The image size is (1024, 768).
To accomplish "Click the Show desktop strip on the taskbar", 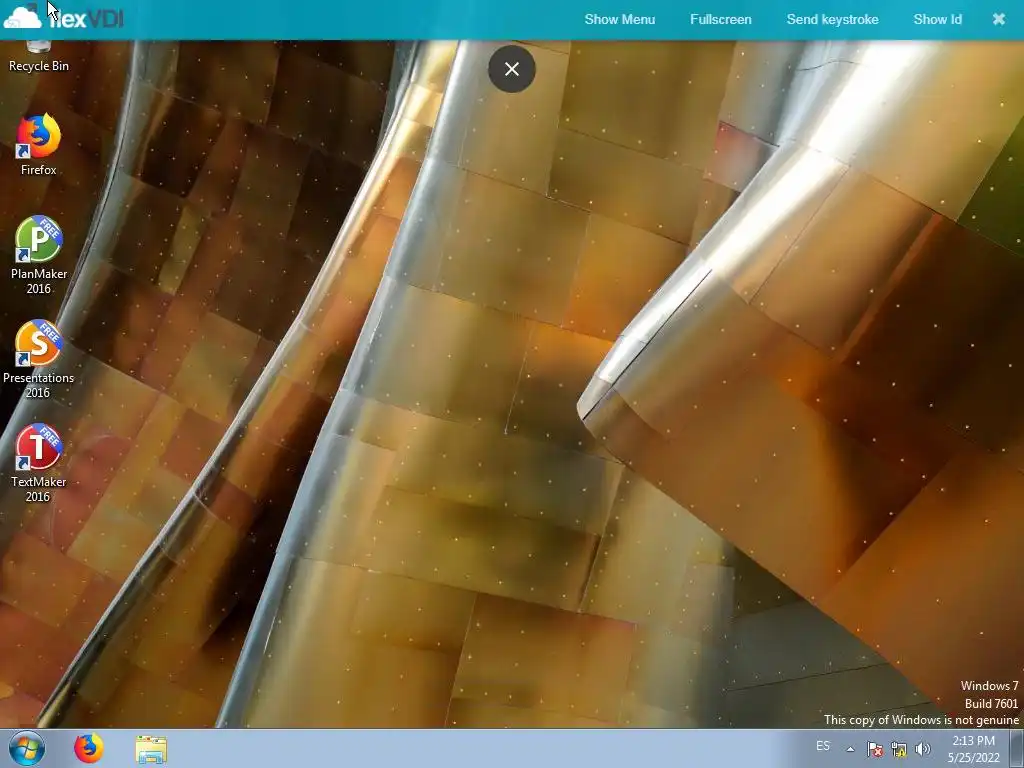I will 1017,748.
